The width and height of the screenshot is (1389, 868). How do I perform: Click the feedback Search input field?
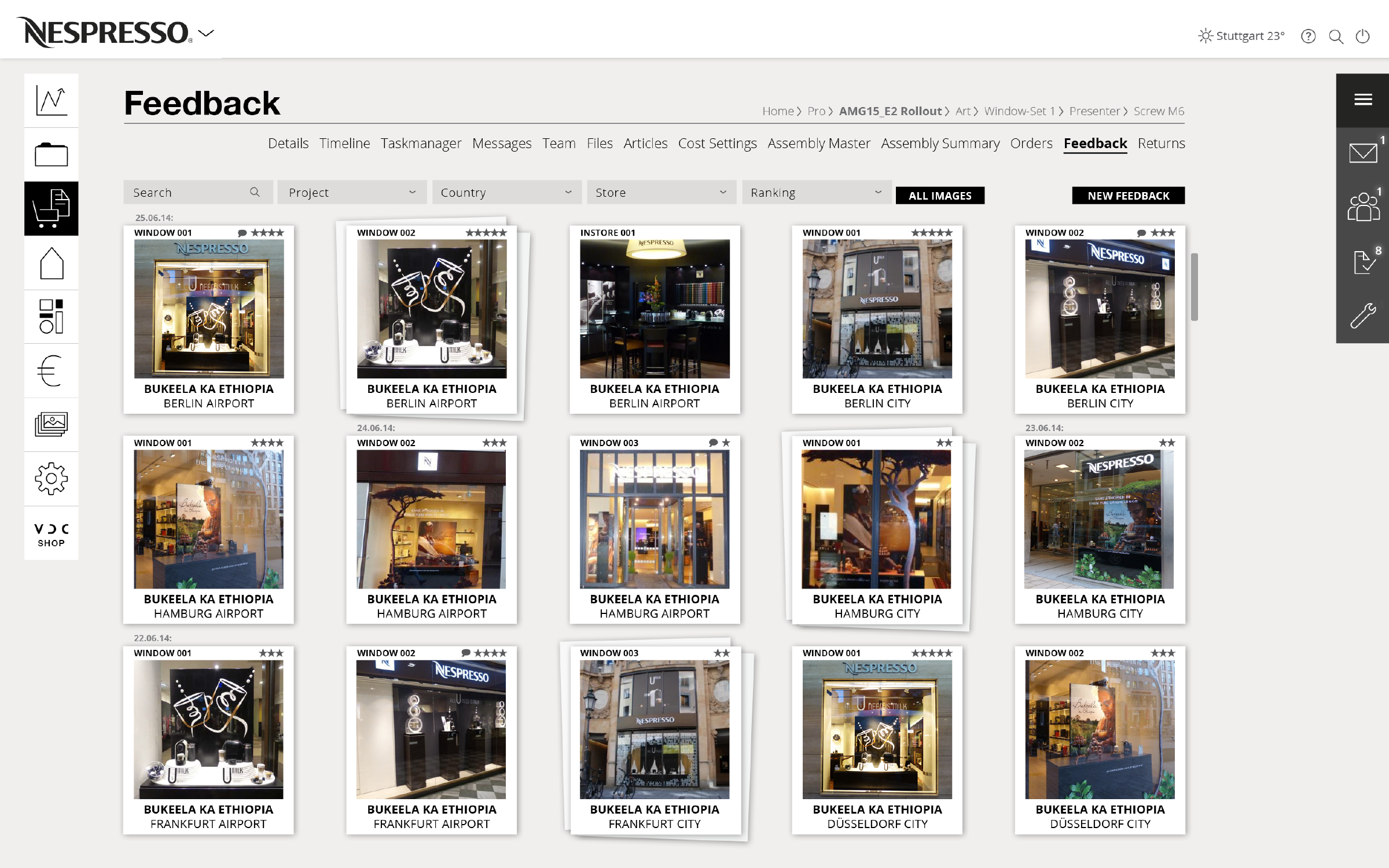pyautogui.click(x=188, y=192)
